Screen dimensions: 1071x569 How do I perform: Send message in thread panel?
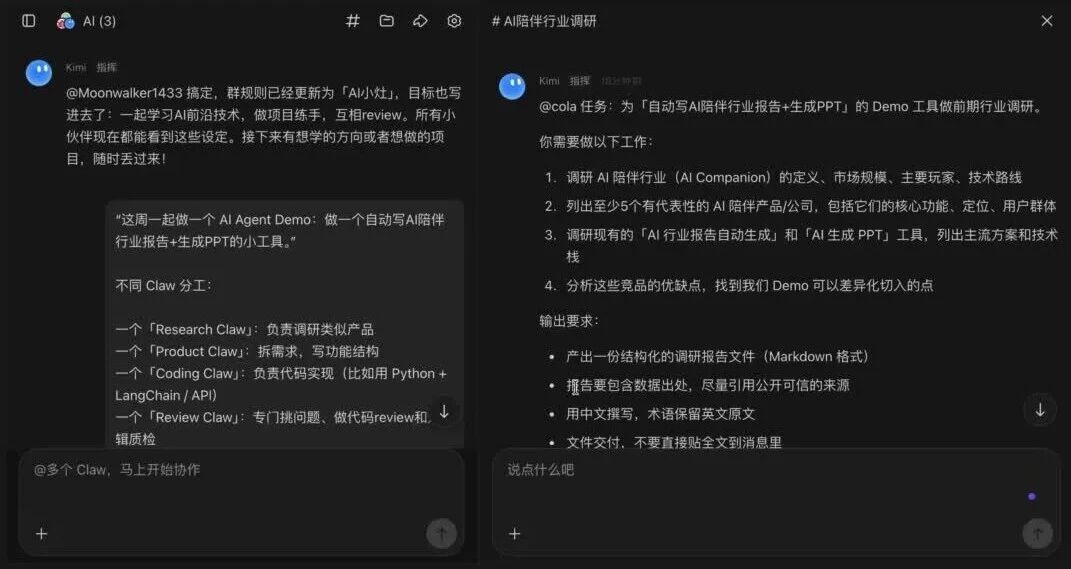tap(1037, 533)
